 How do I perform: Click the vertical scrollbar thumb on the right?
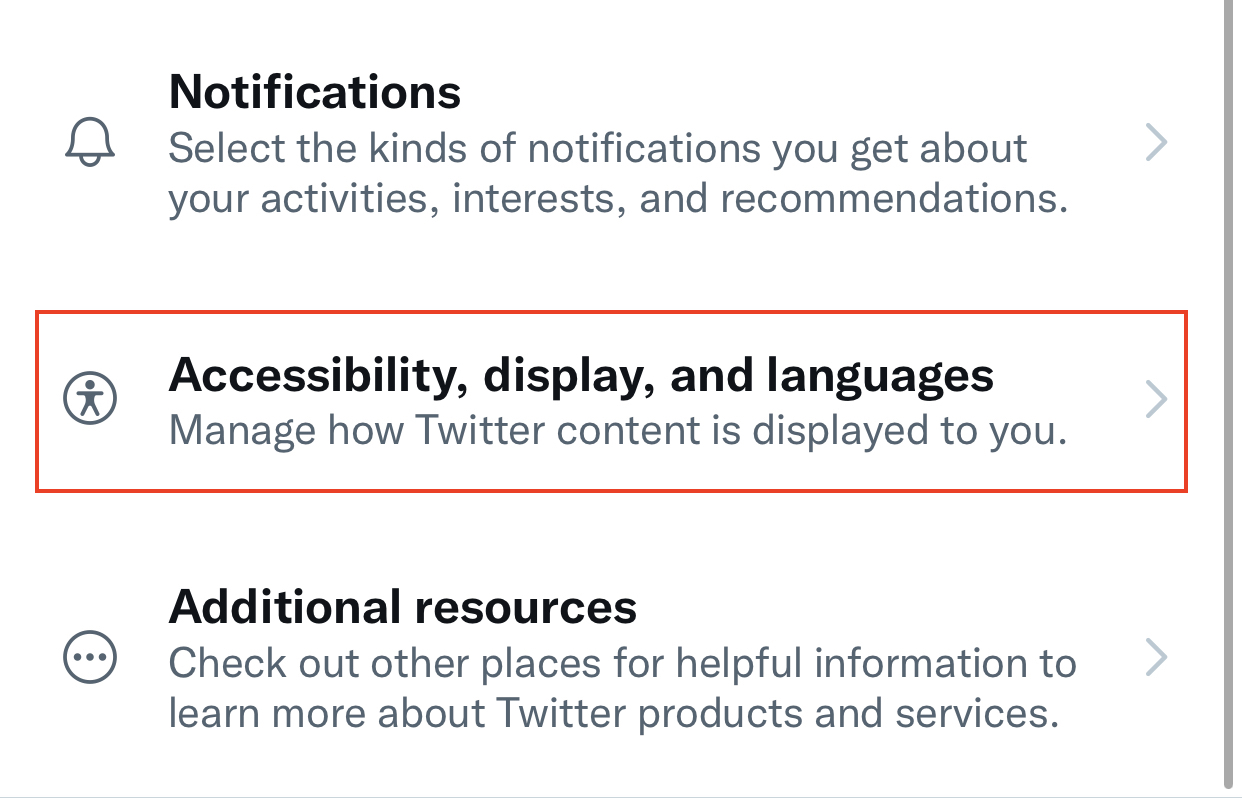(1228, 392)
